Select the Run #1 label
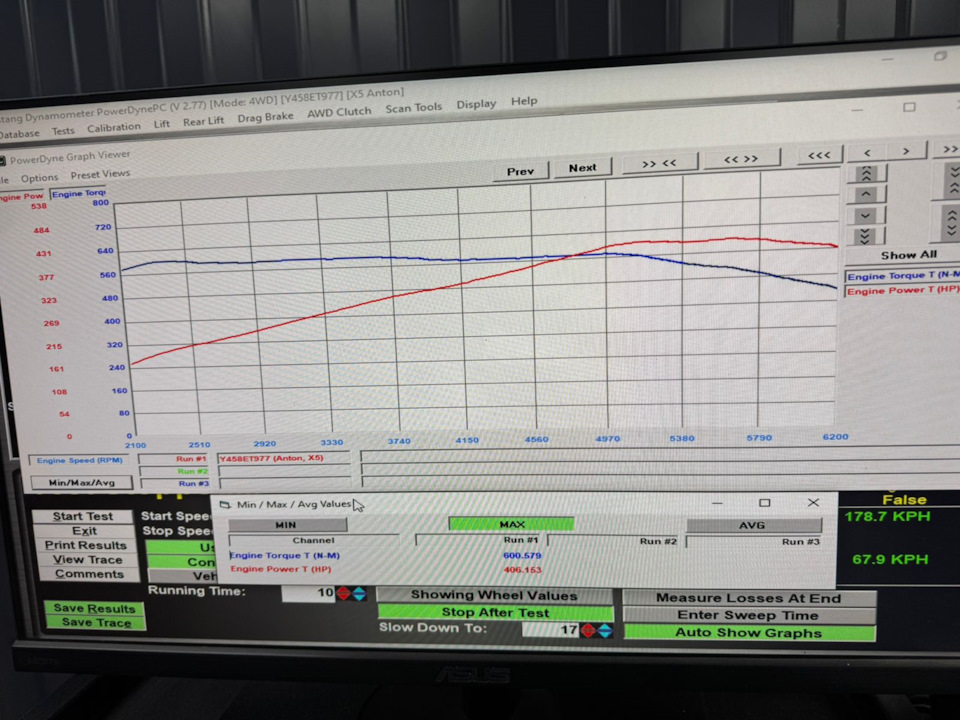Image resolution: width=960 pixels, height=720 pixels. [x=192, y=459]
